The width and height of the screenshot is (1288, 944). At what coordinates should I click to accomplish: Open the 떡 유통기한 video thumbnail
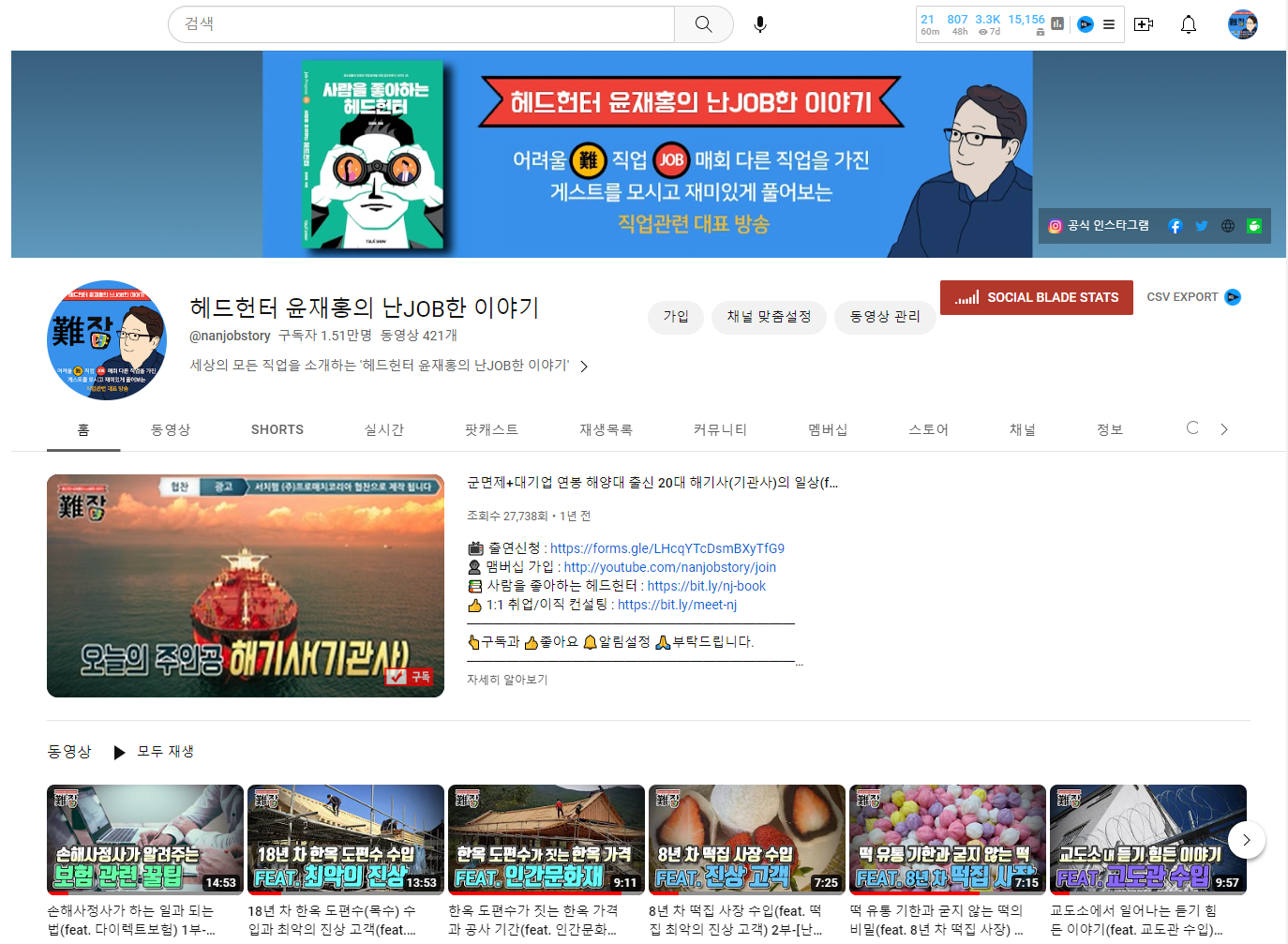coord(948,840)
